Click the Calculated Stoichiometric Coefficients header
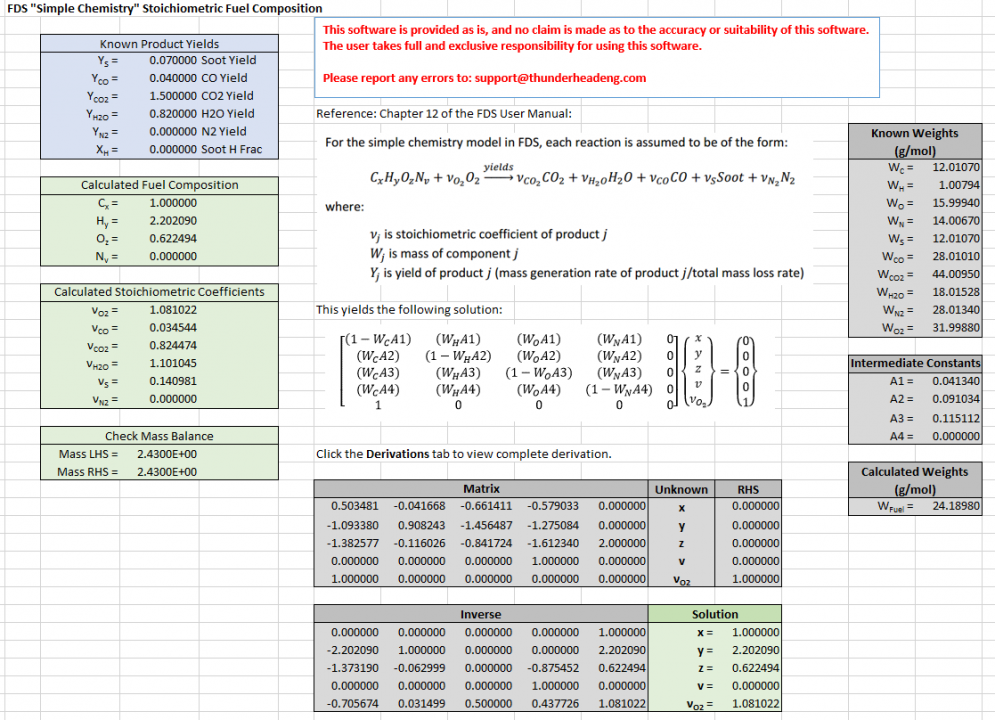The width and height of the screenshot is (995, 720). pos(159,292)
